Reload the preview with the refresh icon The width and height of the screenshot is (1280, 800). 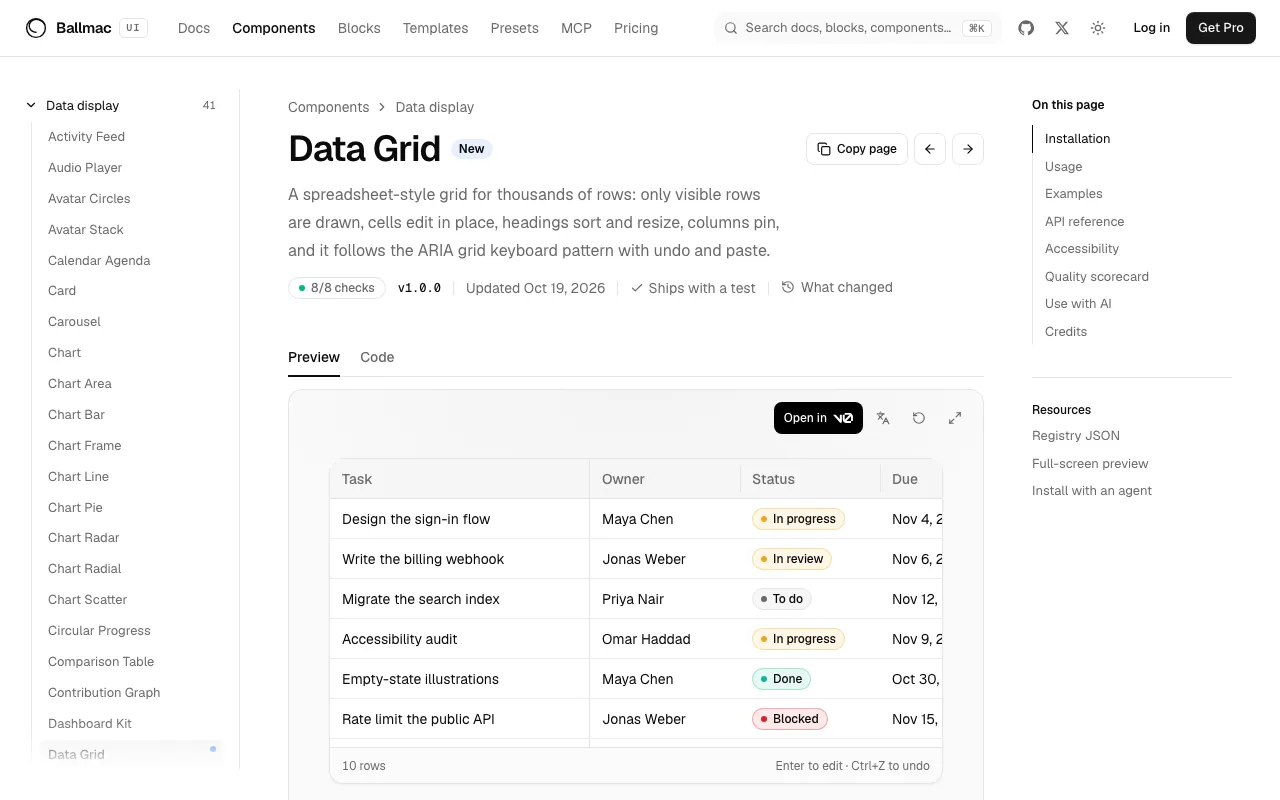(919, 418)
